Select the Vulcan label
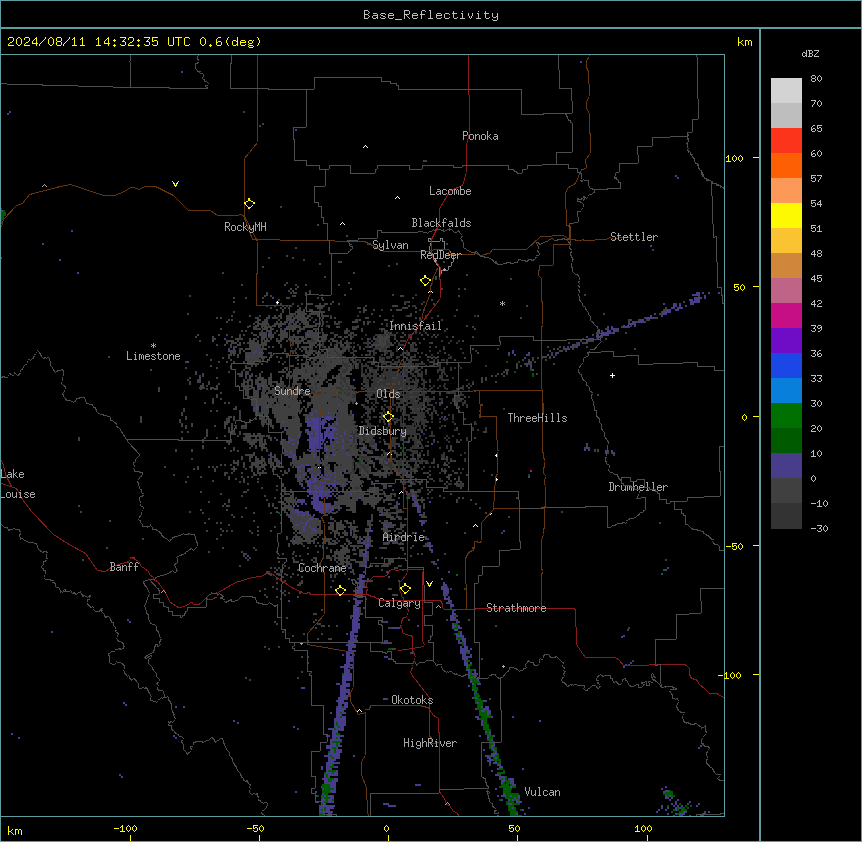 point(542,792)
